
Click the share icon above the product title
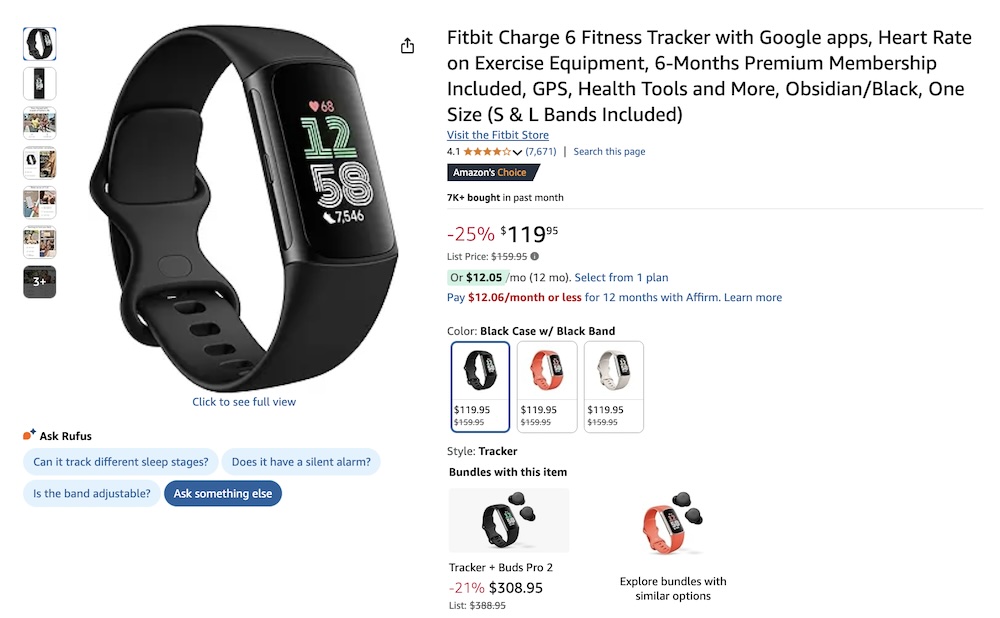click(x=407, y=46)
